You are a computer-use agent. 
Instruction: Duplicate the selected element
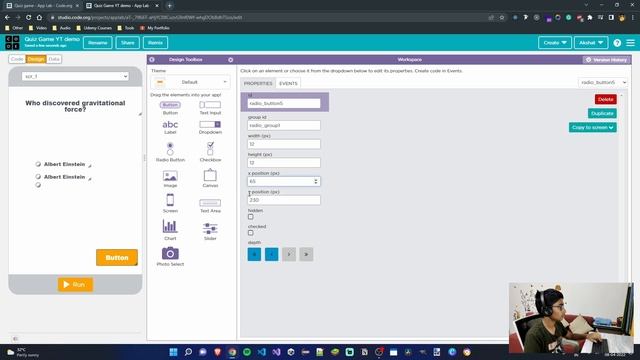click(x=602, y=113)
